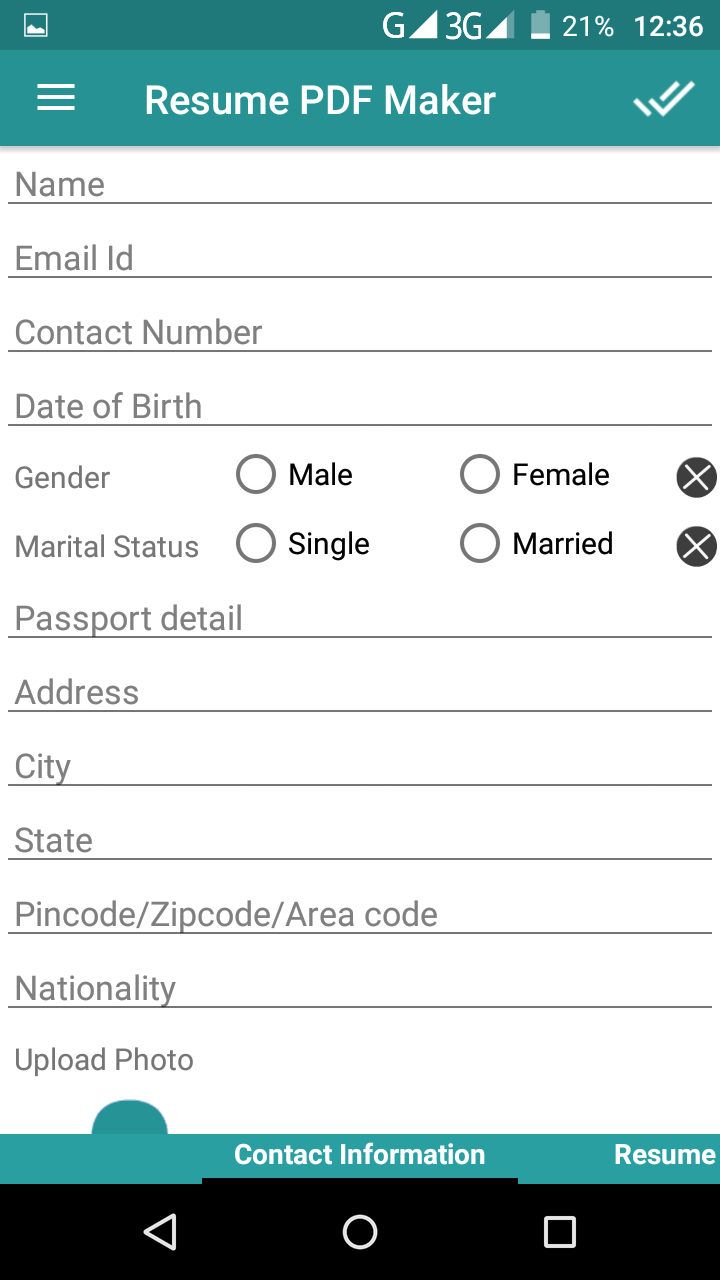Tap the picture notification icon in status bar
This screenshot has width=720, height=1280.
(x=36, y=26)
